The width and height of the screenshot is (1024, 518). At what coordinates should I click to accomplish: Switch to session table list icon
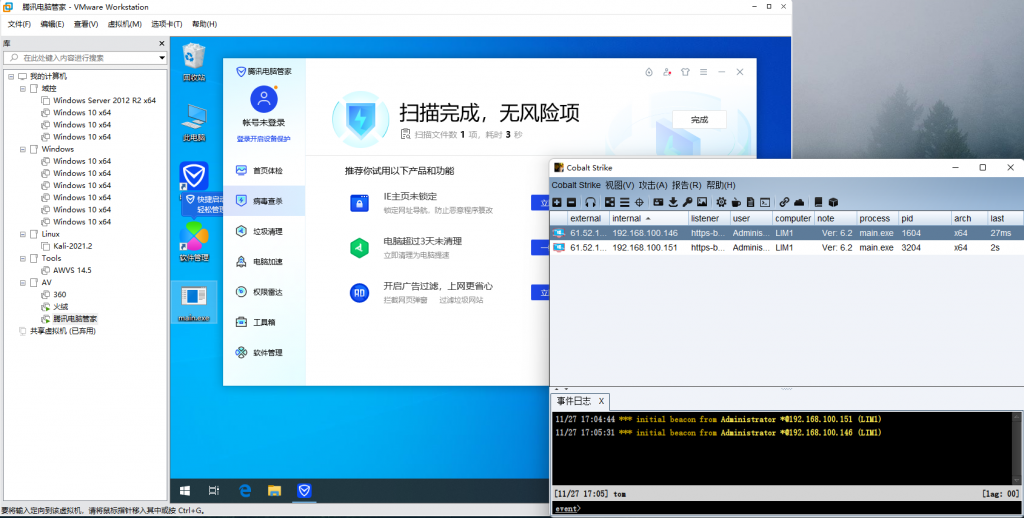click(624, 202)
